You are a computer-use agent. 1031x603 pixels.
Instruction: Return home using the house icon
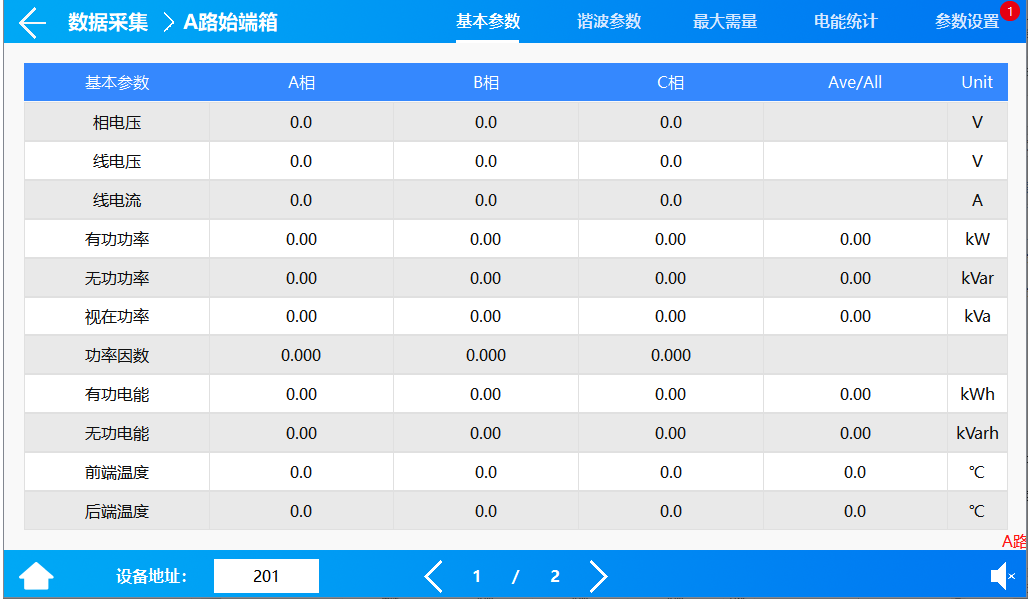pos(36,575)
